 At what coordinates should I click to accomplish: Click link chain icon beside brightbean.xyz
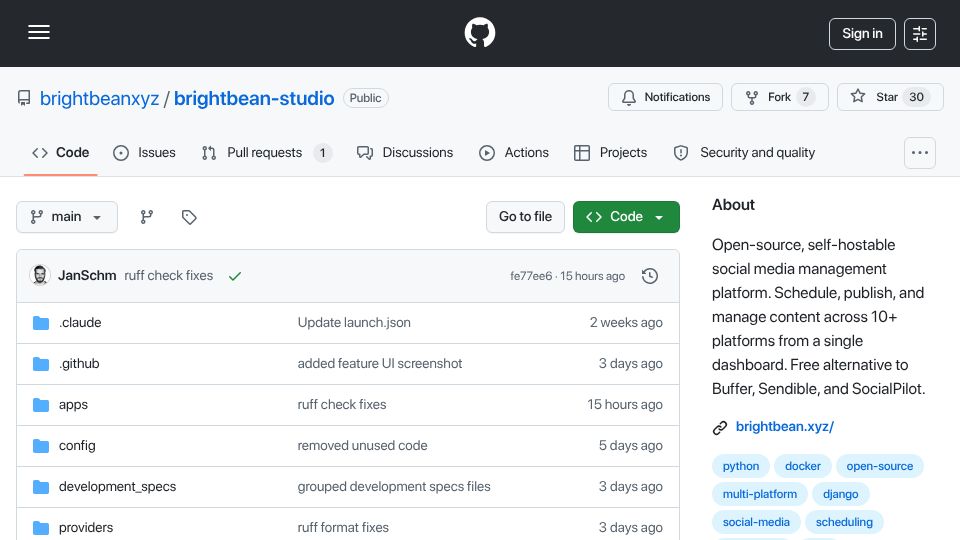pyautogui.click(x=720, y=427)
